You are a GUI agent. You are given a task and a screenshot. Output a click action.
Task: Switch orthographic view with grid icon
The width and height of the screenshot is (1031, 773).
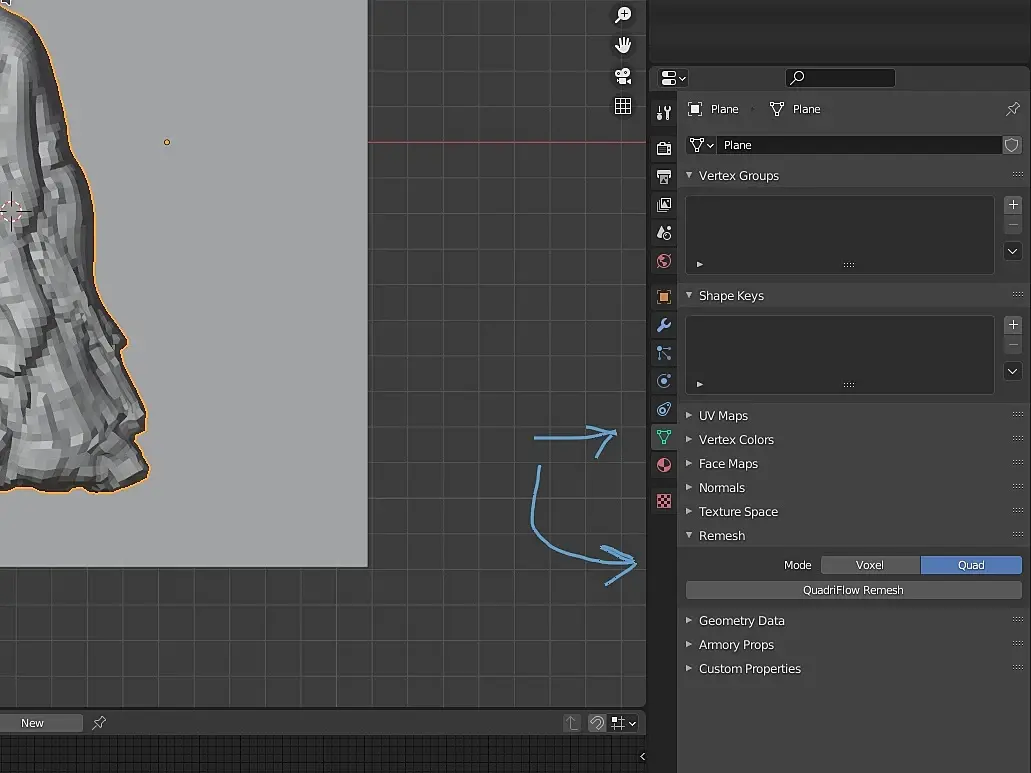[623, 106]
